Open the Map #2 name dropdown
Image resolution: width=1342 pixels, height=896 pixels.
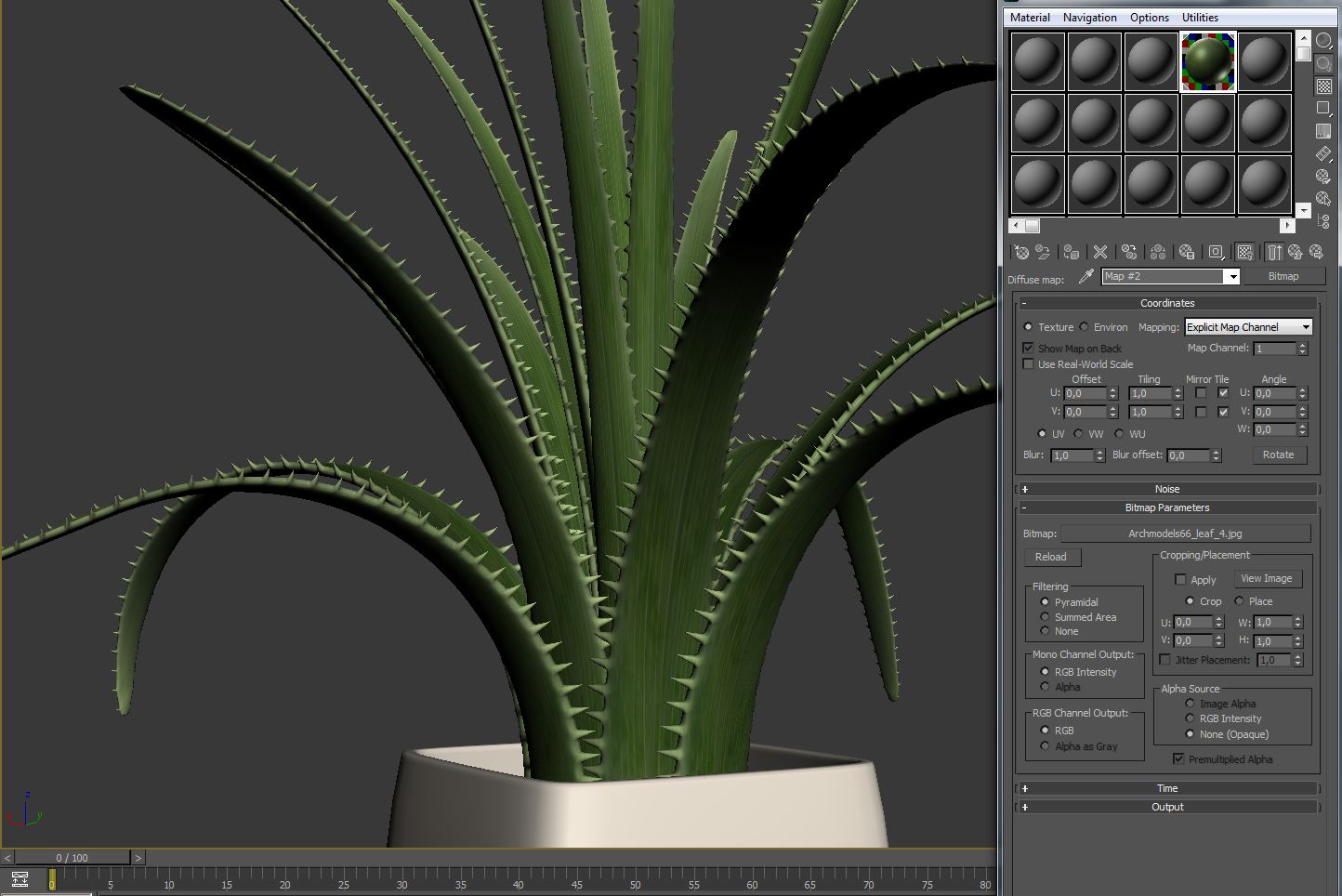(1231, 277)
